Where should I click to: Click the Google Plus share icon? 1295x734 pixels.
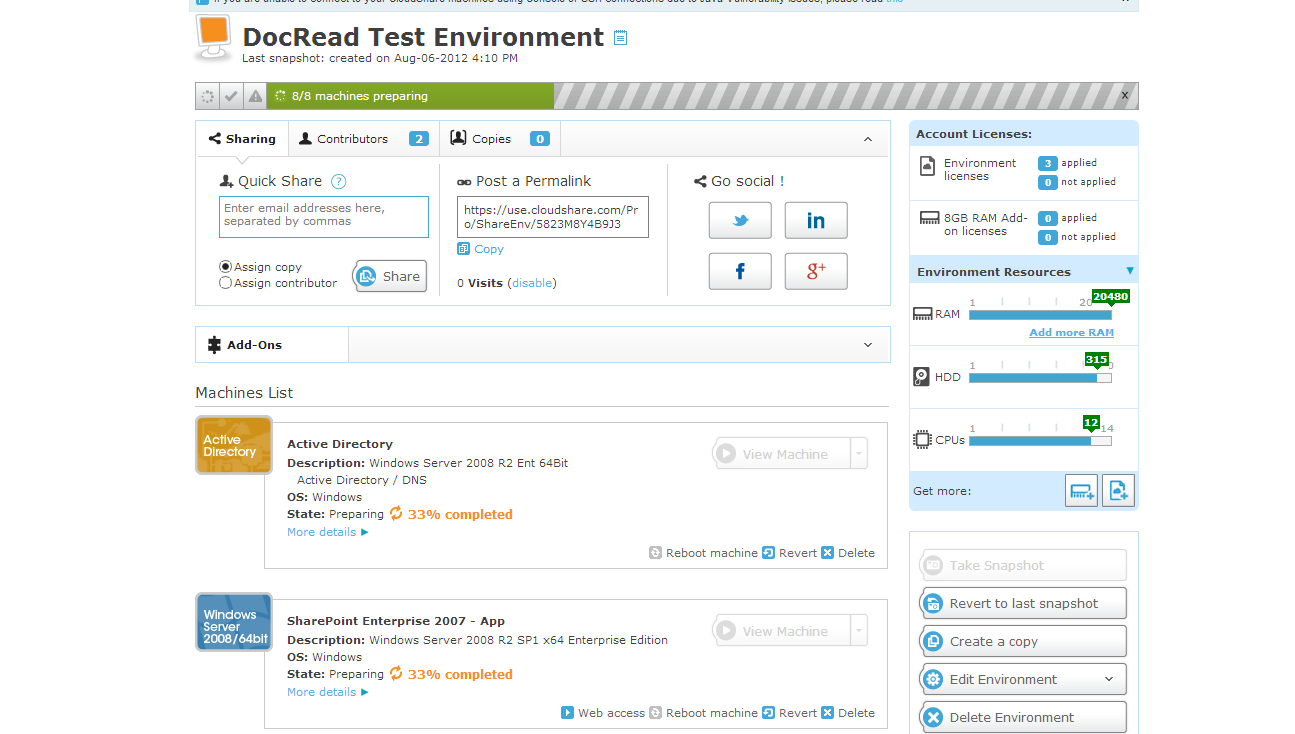pyautogui.click(x=815, y=271)
